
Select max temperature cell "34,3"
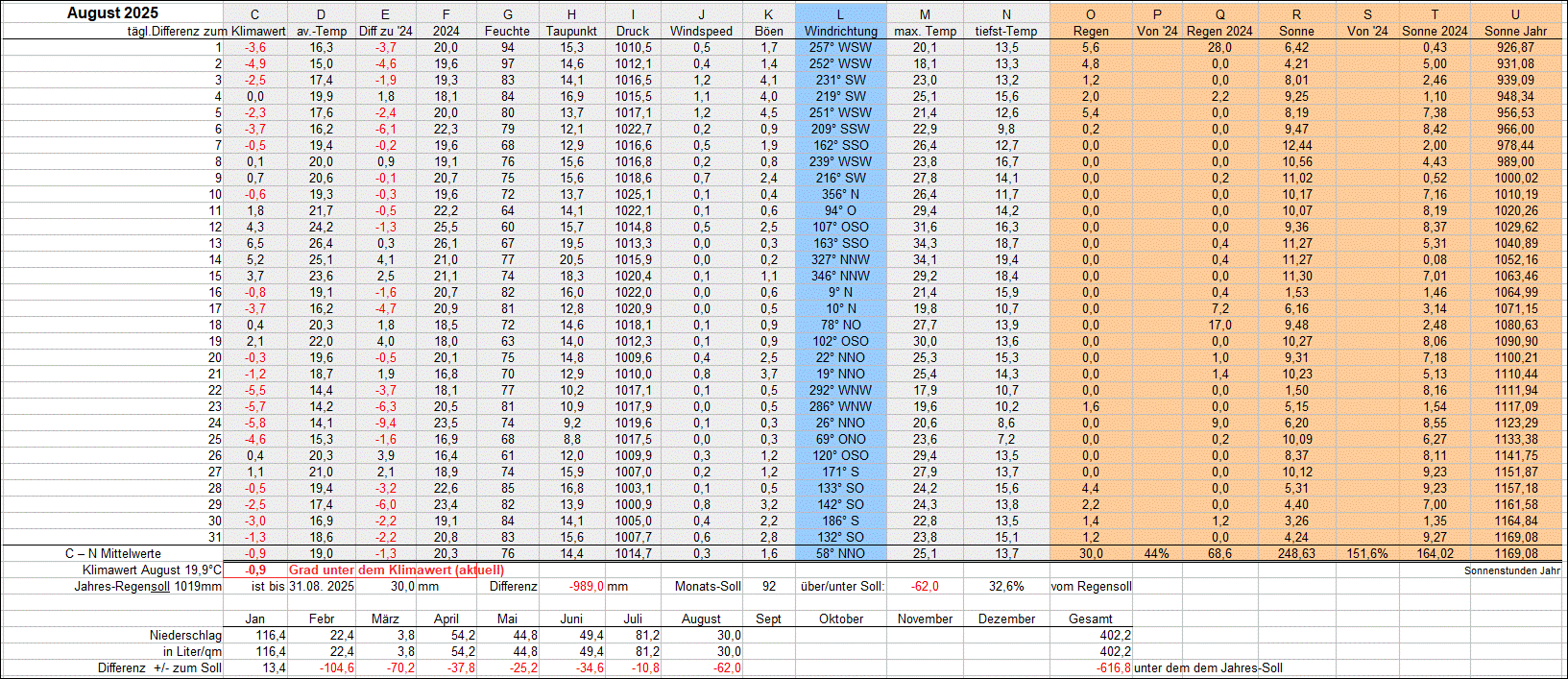[x=925, y=243]
